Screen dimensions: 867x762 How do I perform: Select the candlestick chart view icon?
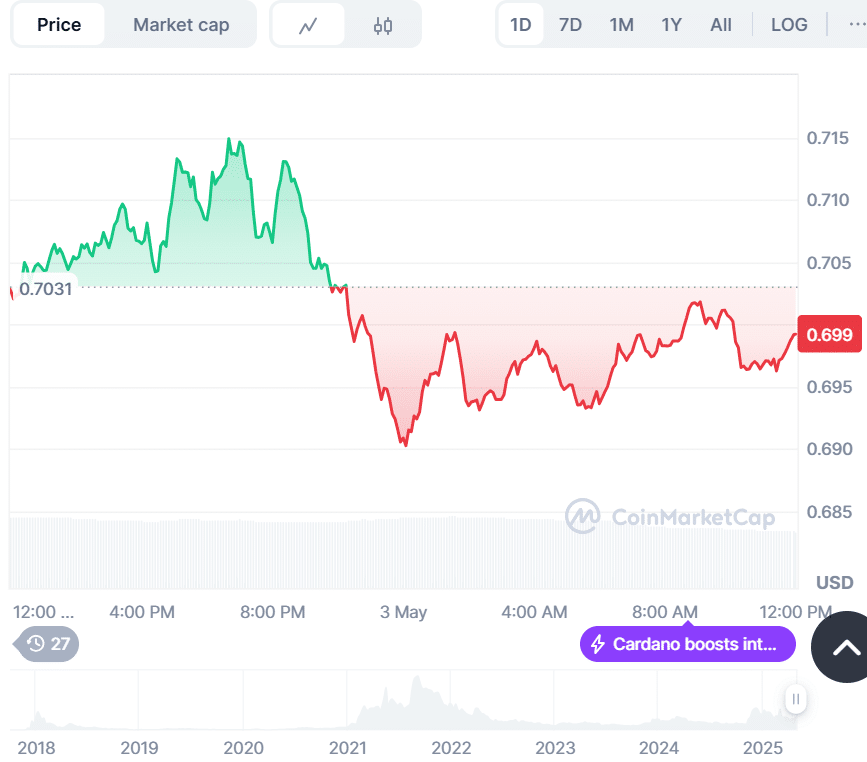[x=383, y=25]
